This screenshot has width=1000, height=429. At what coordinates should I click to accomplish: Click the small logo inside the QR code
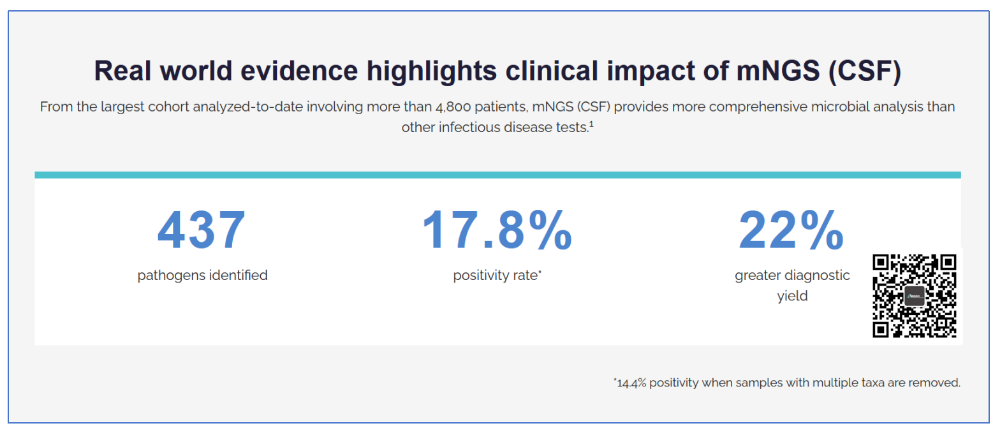click(915, 297)
